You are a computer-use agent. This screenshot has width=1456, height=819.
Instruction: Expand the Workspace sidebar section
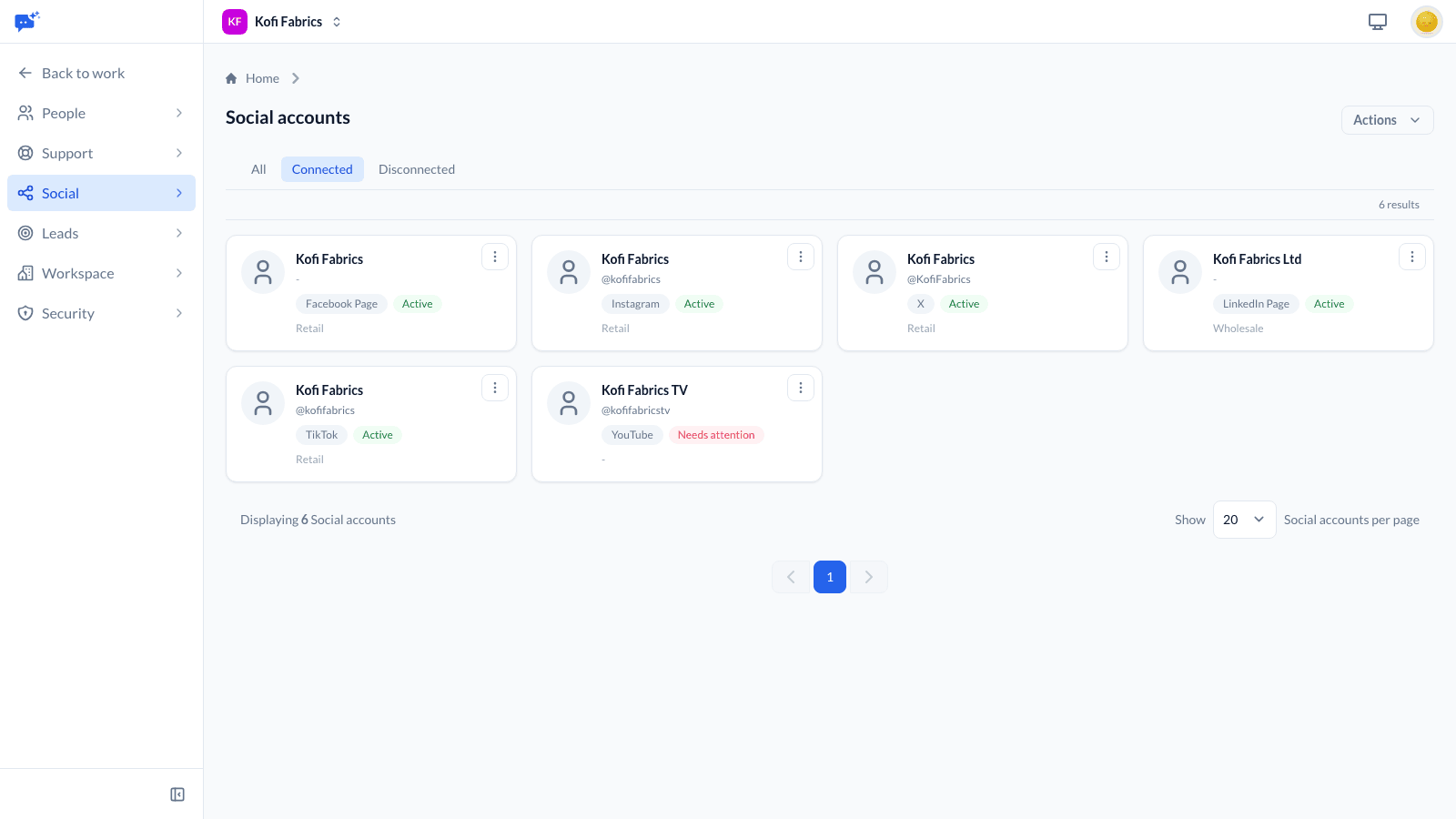pos(101,273)
